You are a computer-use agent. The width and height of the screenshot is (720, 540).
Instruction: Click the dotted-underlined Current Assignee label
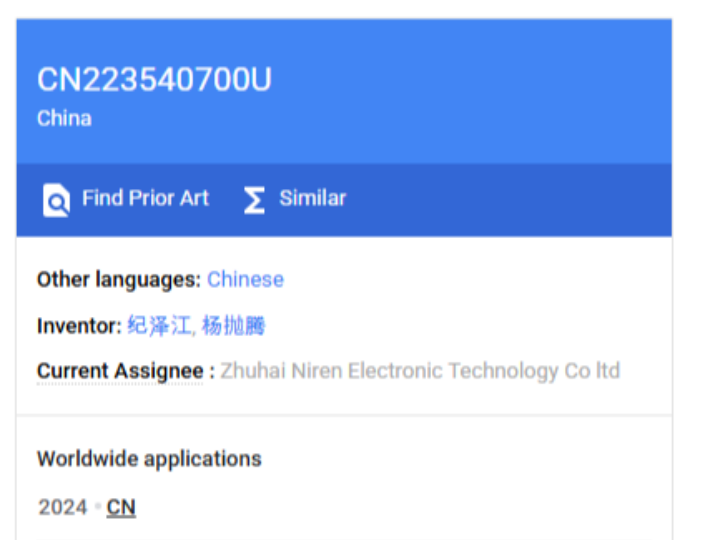(x=120, y=371)
